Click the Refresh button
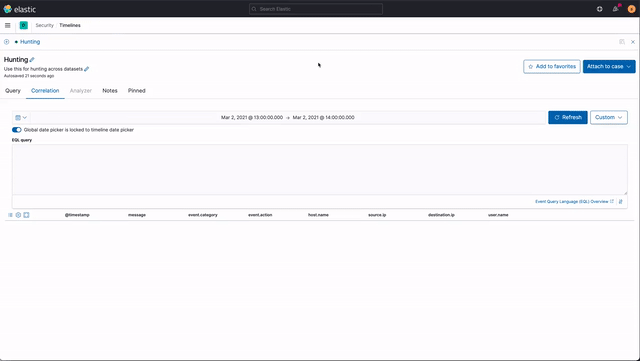The width and height of the screenshot is (640, 361). 568,118
